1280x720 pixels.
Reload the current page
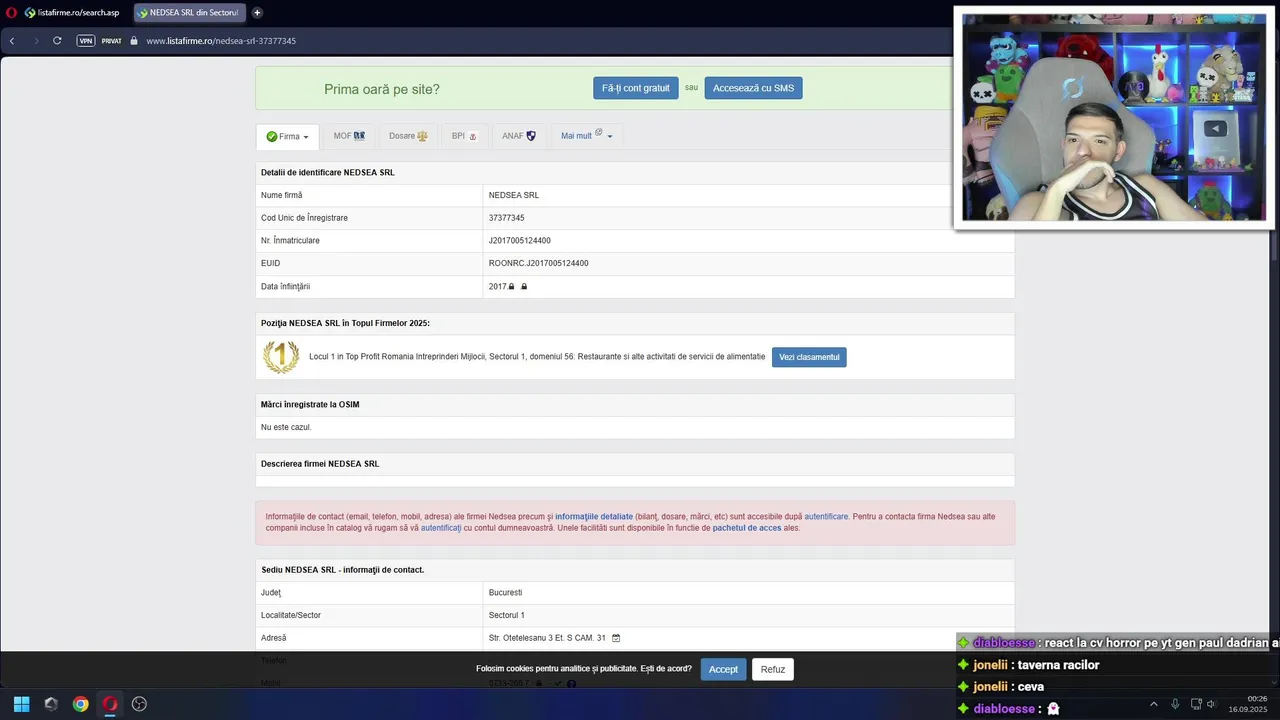(57, 41)
